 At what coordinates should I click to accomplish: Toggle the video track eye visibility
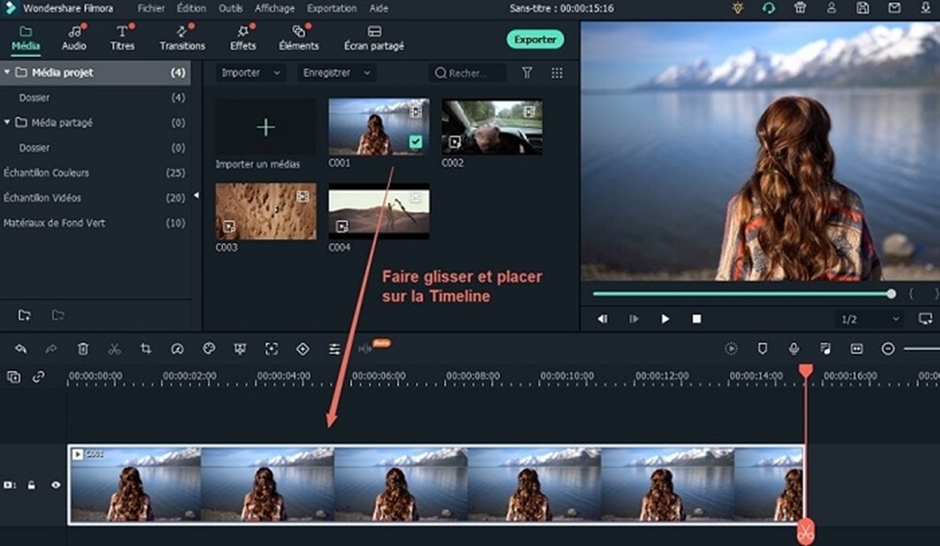click(56, 485)
